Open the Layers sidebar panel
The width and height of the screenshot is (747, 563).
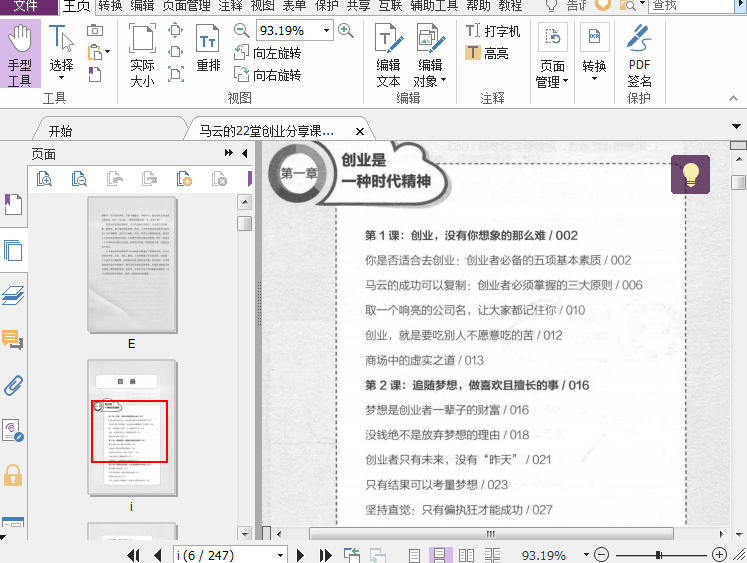[13, 295]
